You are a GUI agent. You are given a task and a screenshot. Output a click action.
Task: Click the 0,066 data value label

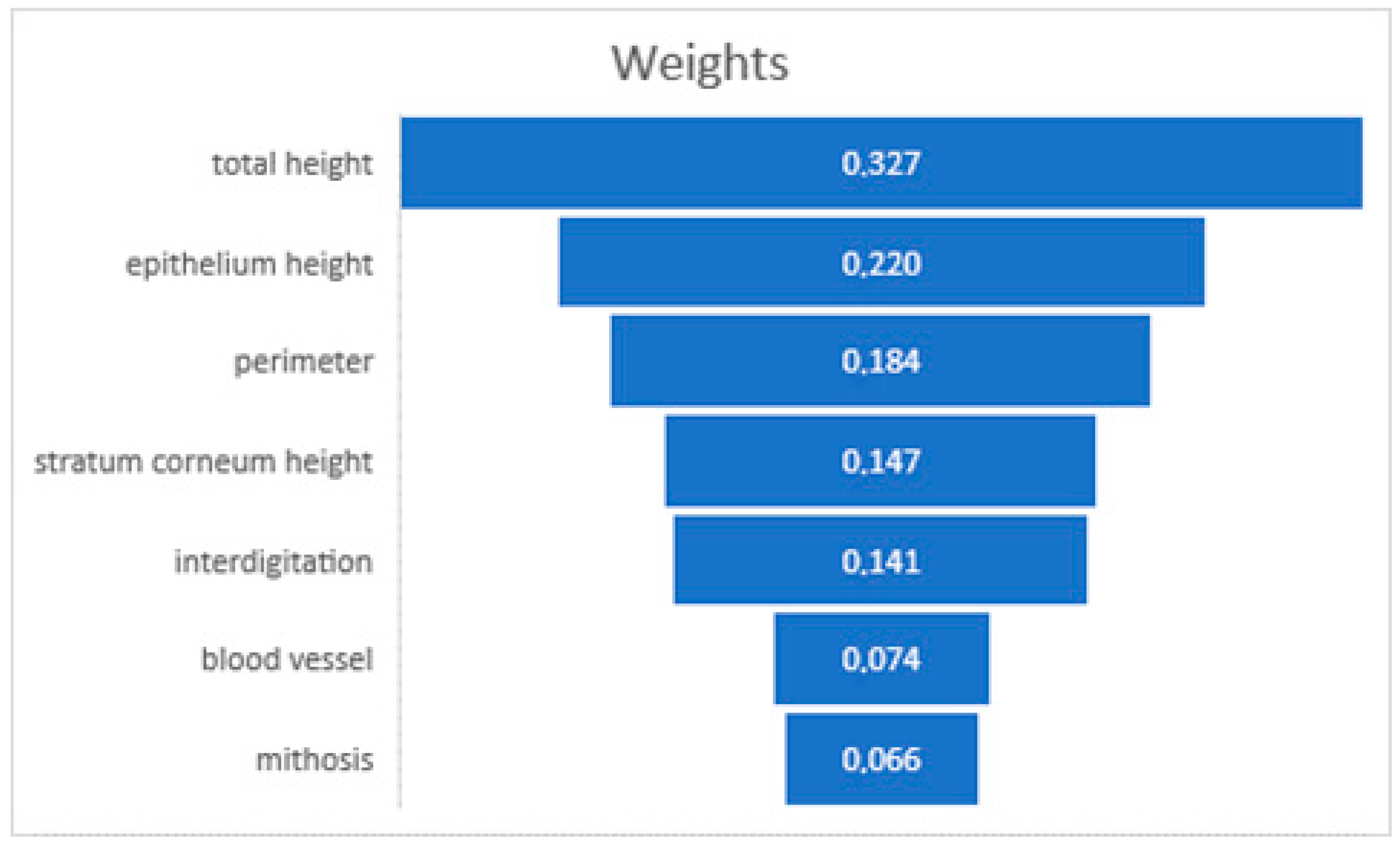tap(880, 759)
